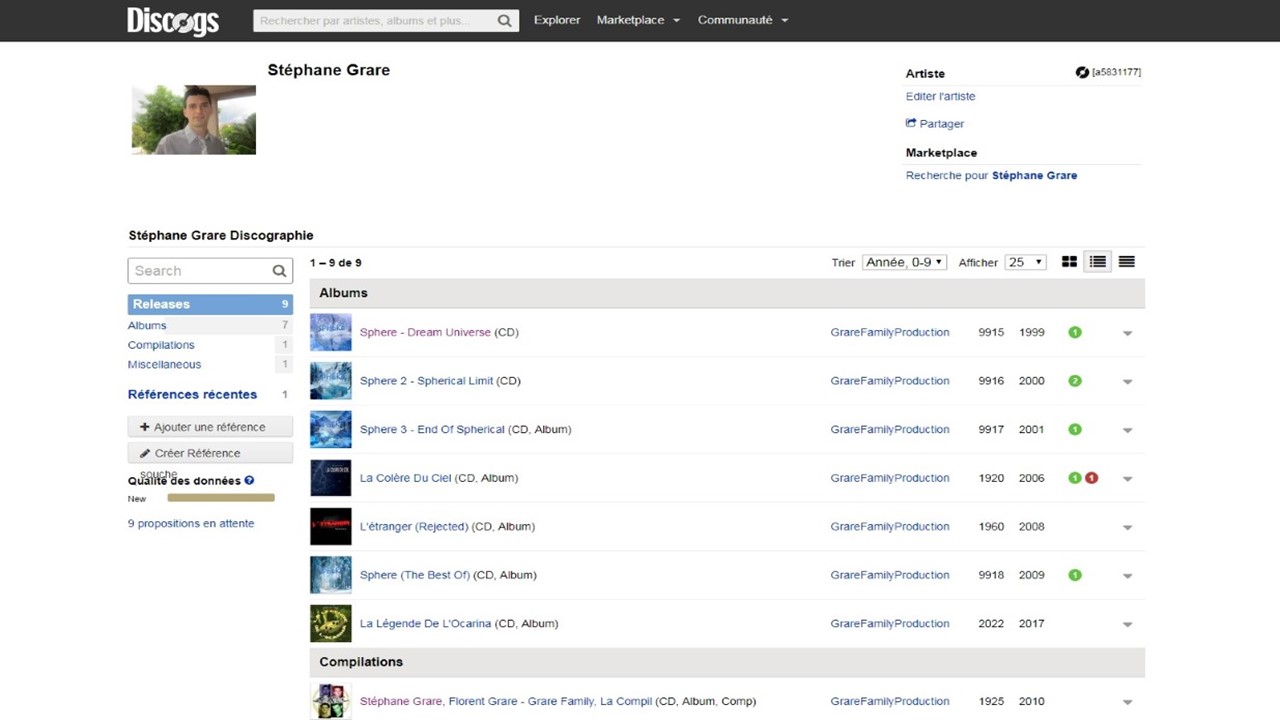Click the magnifier icon in top search bar
The image size is (1280, 720).
505,20
